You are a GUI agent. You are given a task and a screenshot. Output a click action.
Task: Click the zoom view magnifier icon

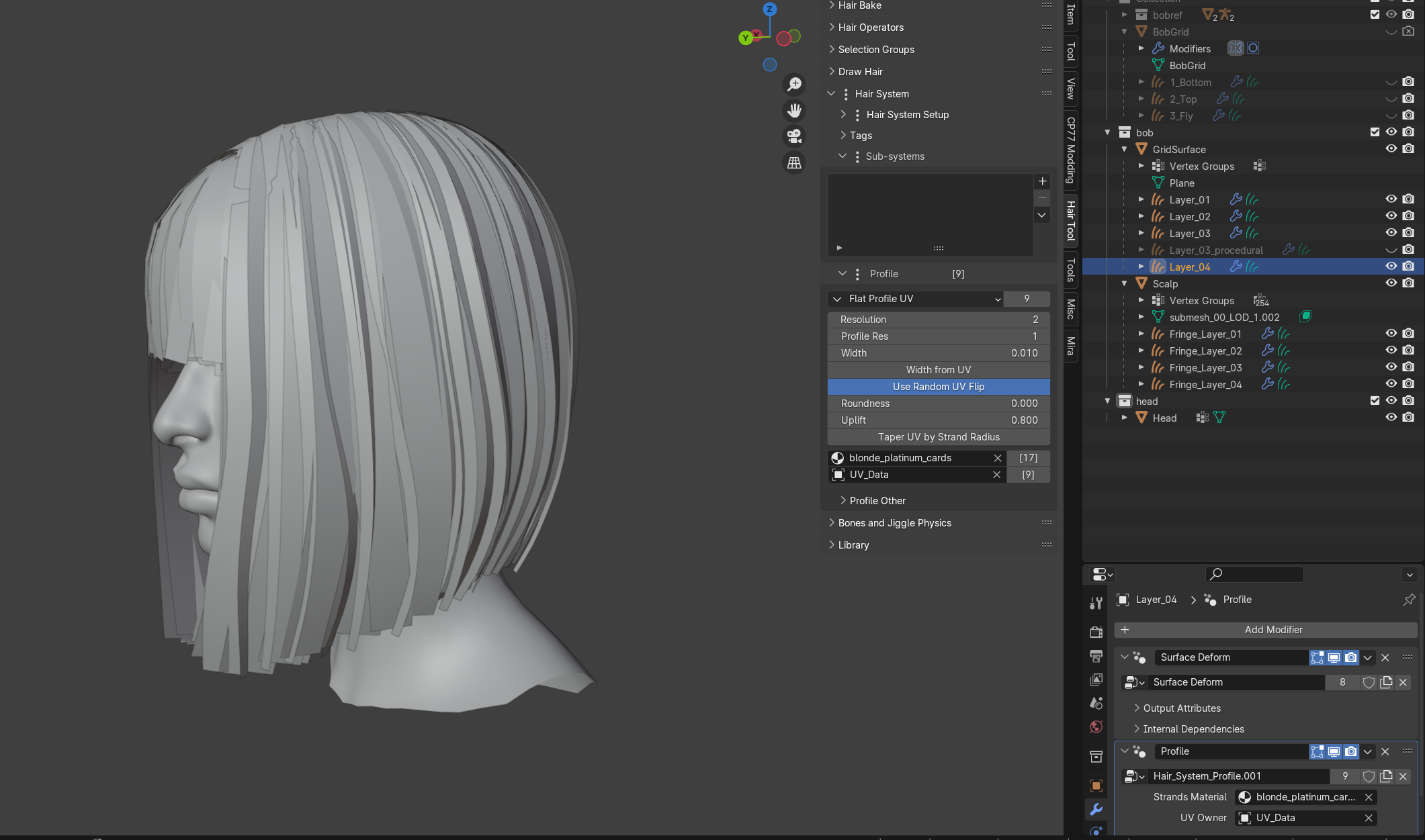(794, 84)
